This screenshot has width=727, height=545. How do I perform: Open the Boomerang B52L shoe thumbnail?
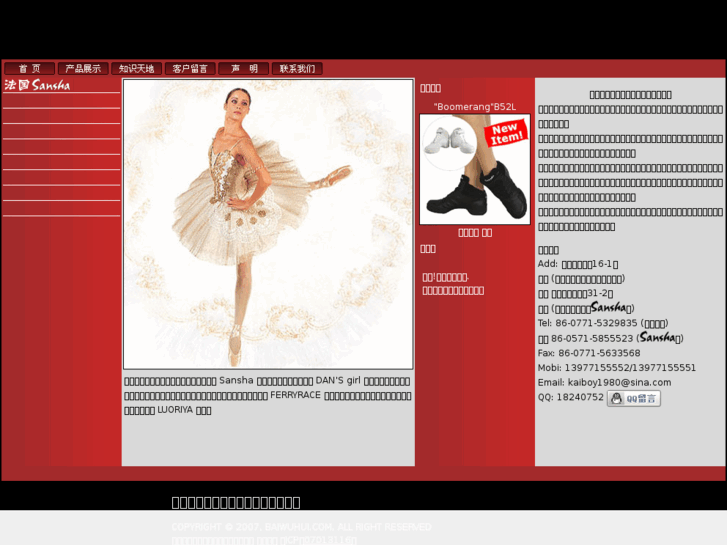pos(475,169)
